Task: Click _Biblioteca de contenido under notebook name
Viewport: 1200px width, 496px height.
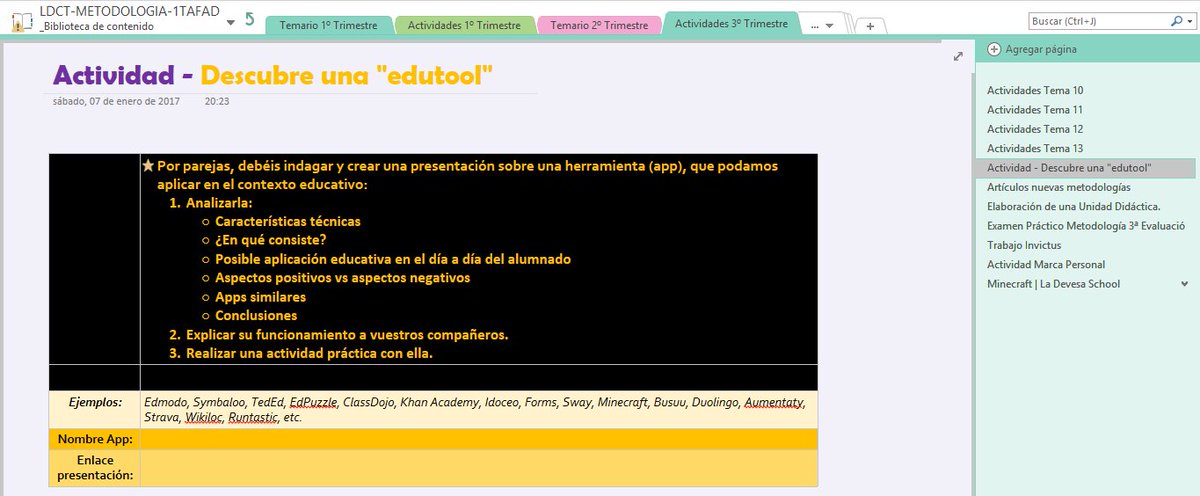Action: [97, 27]
